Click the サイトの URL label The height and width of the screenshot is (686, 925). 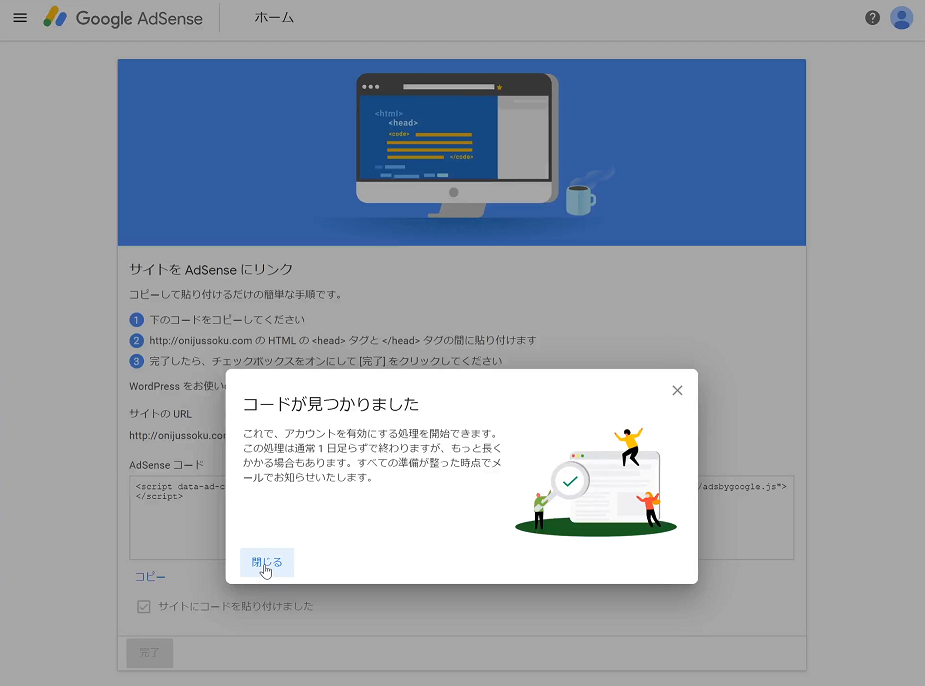point(160,413)
